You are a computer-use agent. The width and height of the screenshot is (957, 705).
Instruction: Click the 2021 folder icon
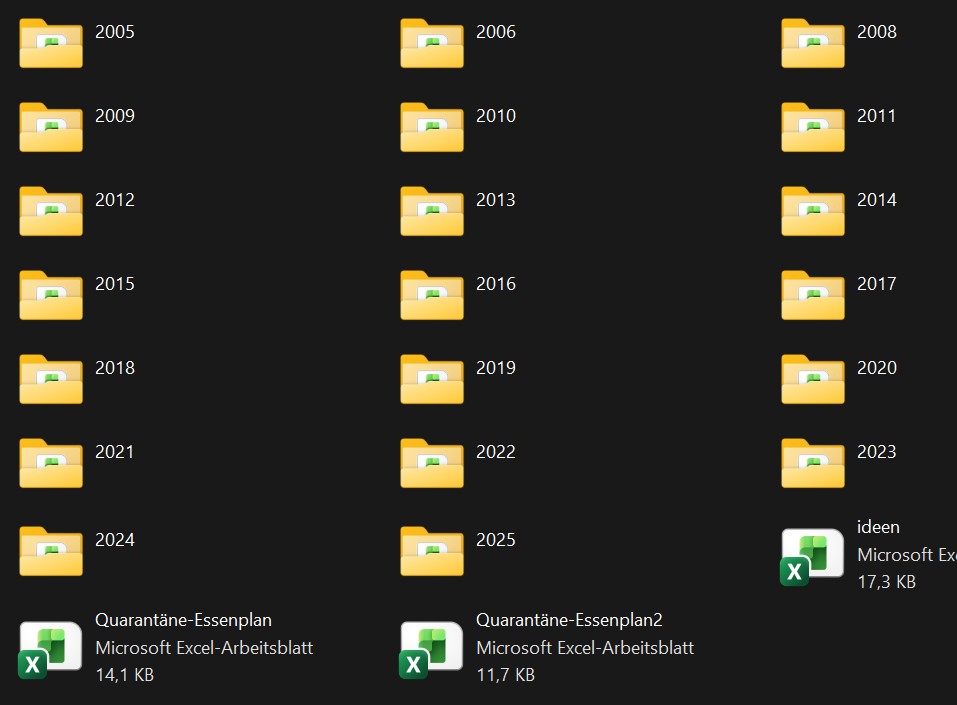click(x=51, y=463)
